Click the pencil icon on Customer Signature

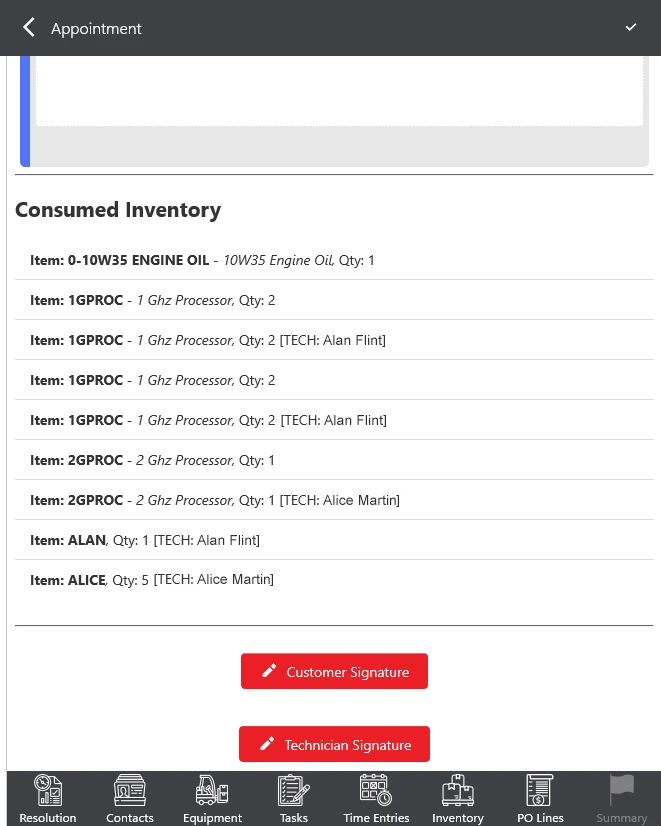[x=268, y=672]
